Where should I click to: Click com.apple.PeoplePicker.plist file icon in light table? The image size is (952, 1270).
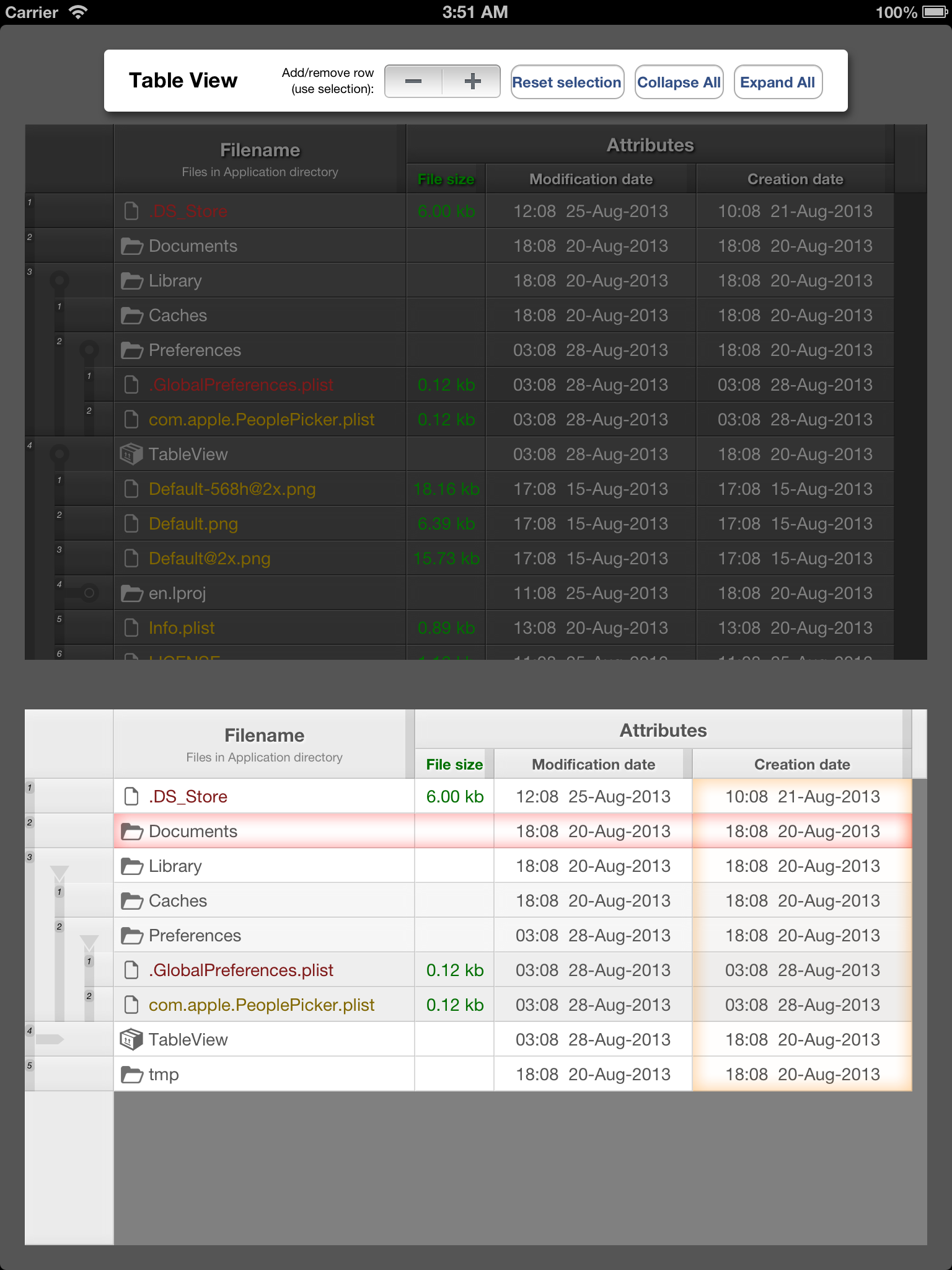tap(131, 1005)
